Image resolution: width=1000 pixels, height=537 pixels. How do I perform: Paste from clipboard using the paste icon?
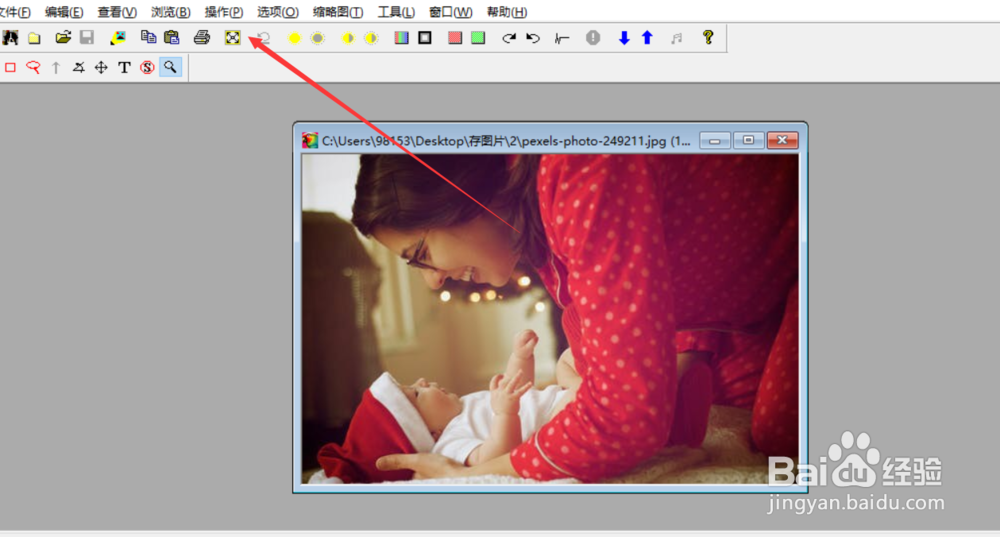172,38
